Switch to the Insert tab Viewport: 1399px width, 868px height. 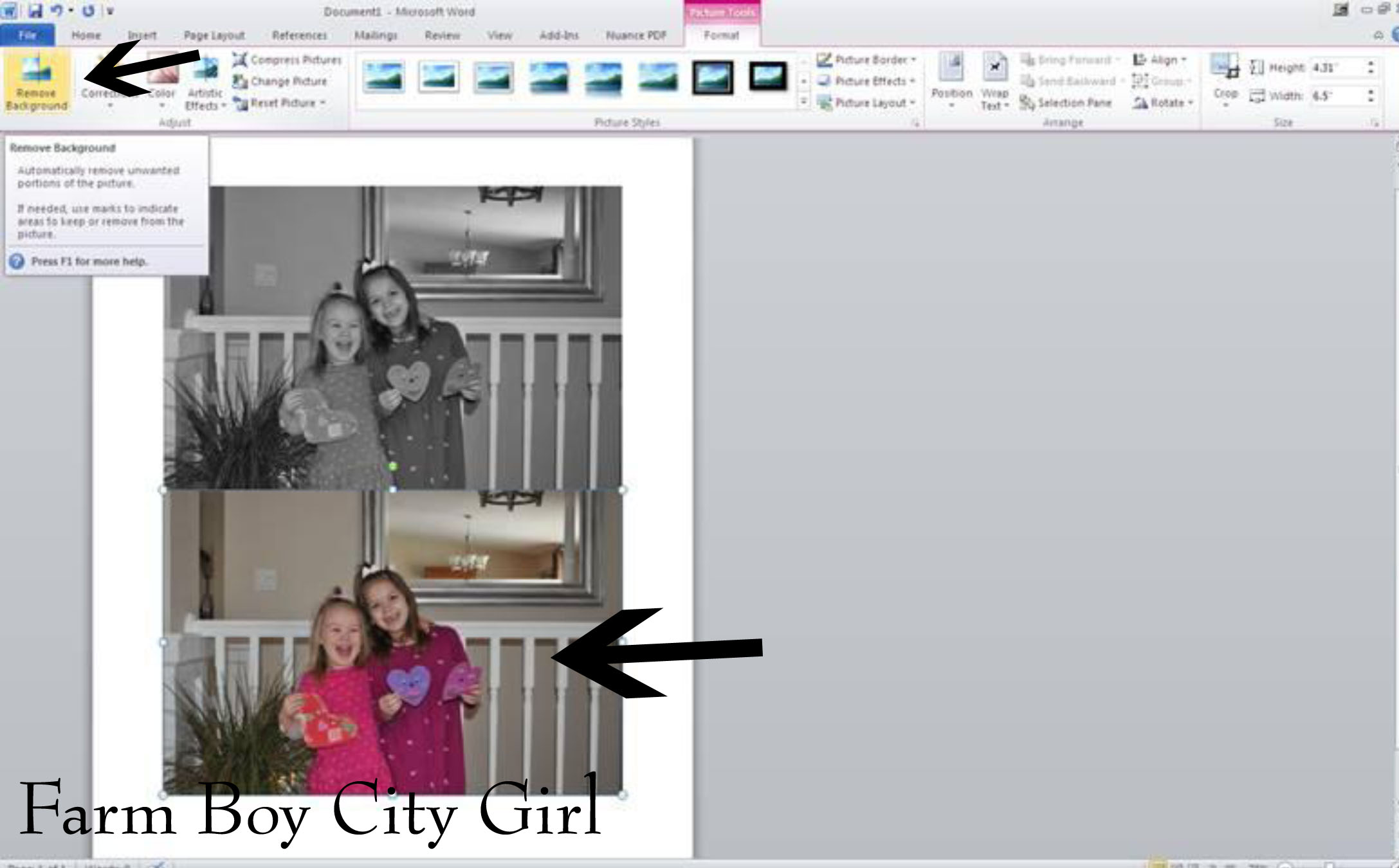click(142, 35)
